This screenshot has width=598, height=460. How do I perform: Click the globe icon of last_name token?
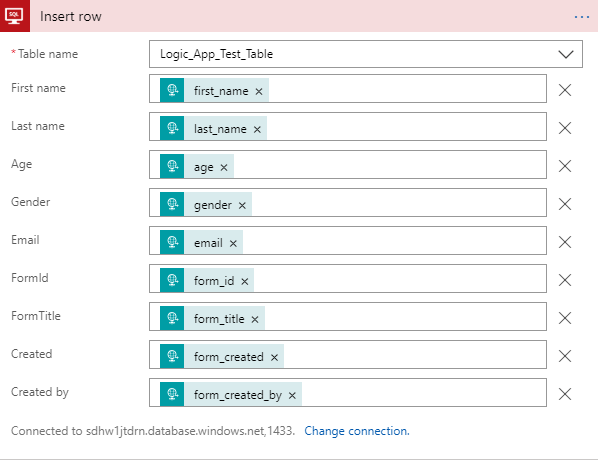(172, 128)
